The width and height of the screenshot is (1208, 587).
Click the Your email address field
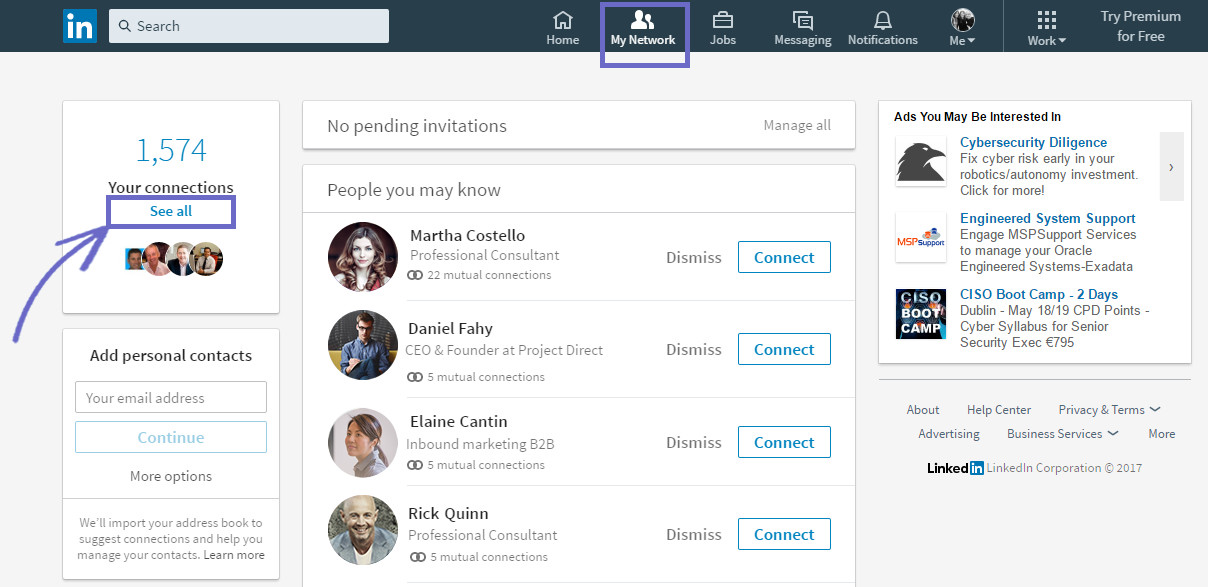[x=171, y=398]
